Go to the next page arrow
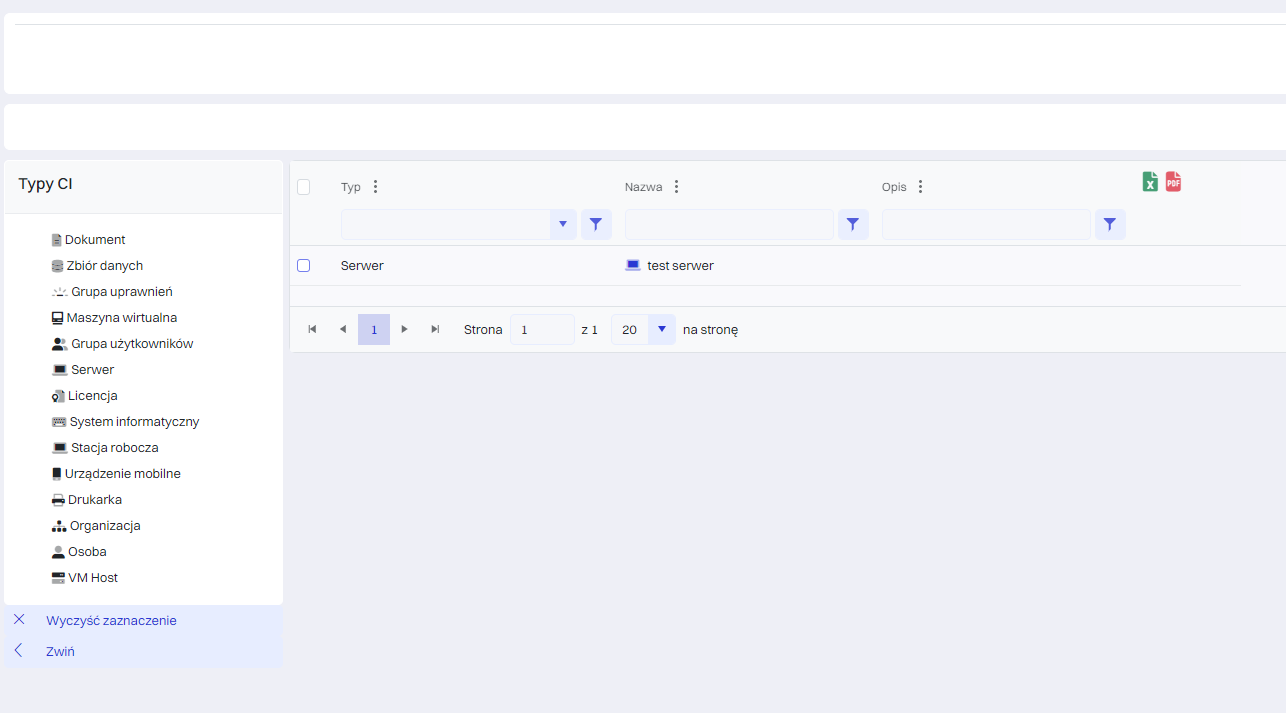The width and height of the screenshot is (1286, 713). point(404,329)
